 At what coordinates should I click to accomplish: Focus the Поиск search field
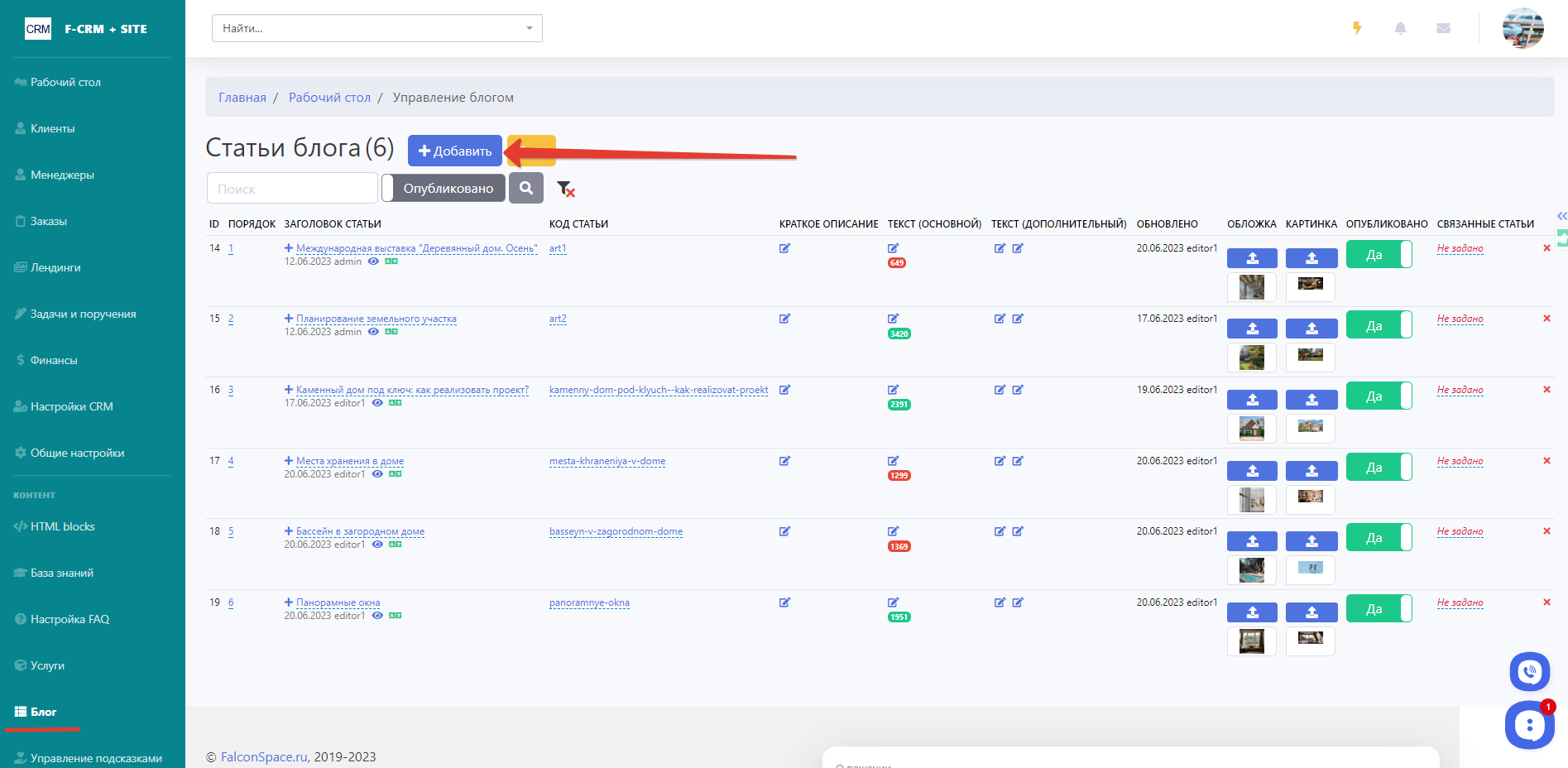click(x=292, y=188)
